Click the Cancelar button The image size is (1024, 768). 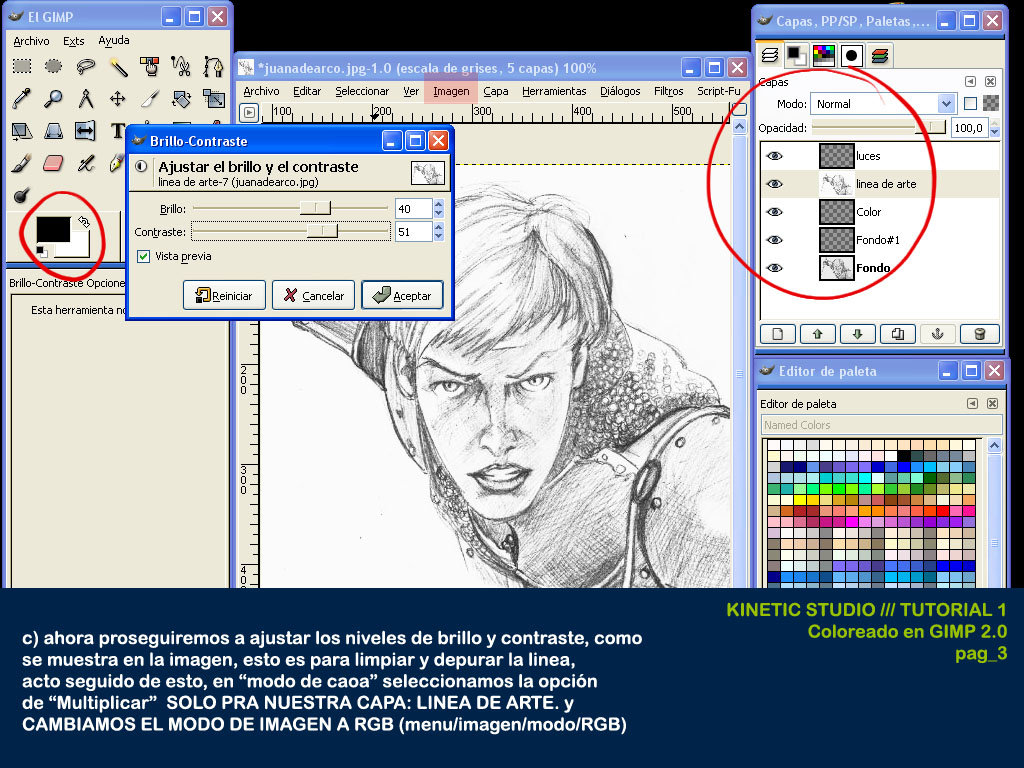coord(313,295)
